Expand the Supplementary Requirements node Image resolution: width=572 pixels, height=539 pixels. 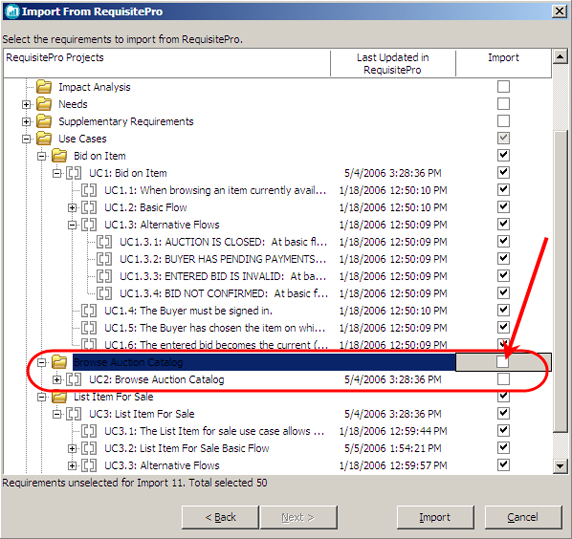click(x=26, y=121)
